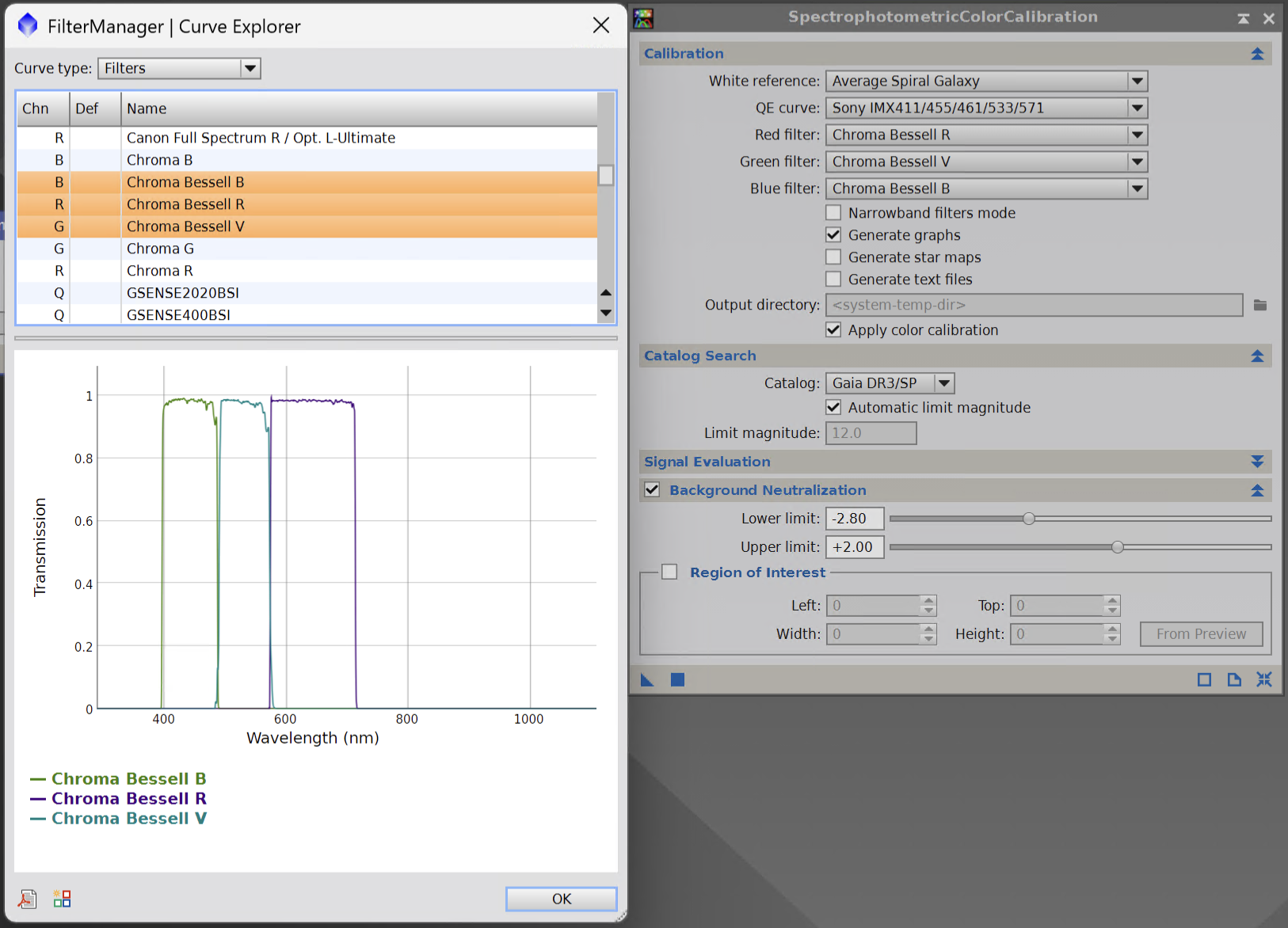Click scroll up arrow of filter list
Screen dimensions: 1288x928
(x=606, y=293)
